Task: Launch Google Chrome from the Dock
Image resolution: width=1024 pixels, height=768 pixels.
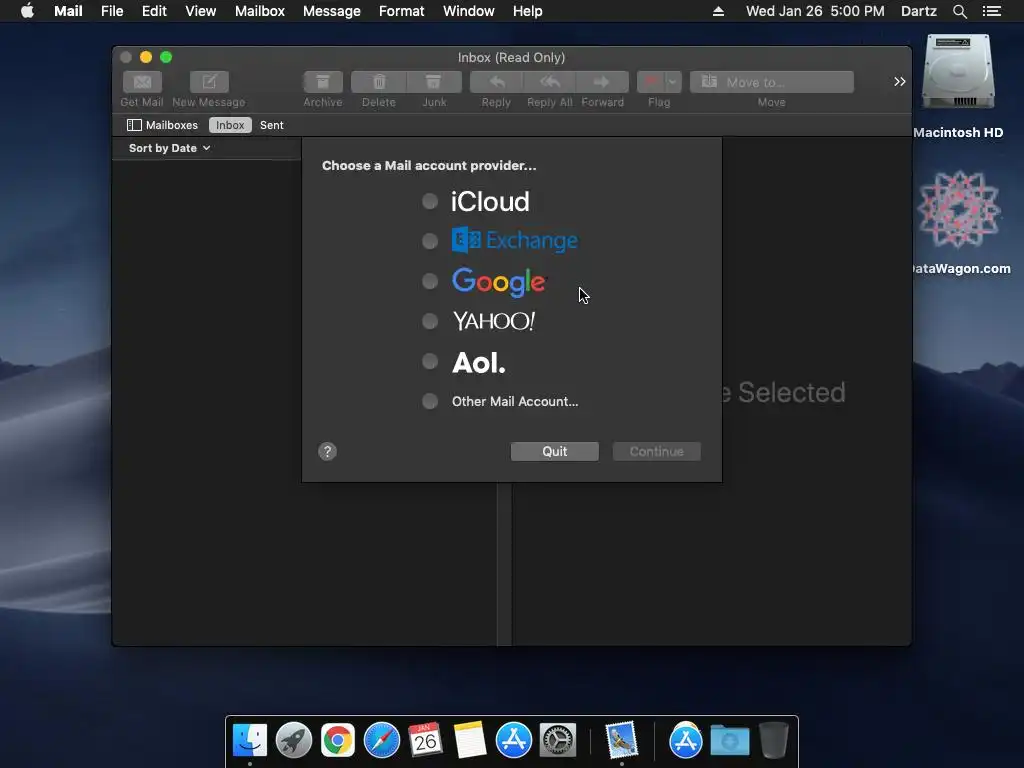Action: point(338,741)
